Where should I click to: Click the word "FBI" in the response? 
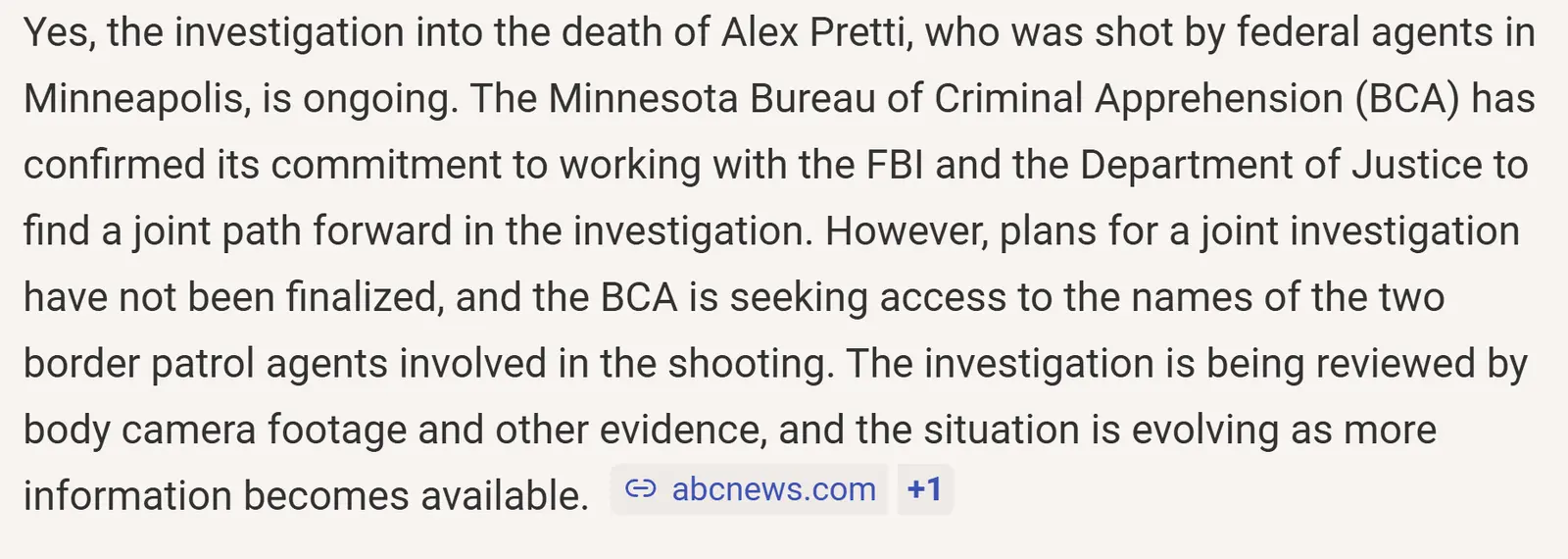coord(895,165)
